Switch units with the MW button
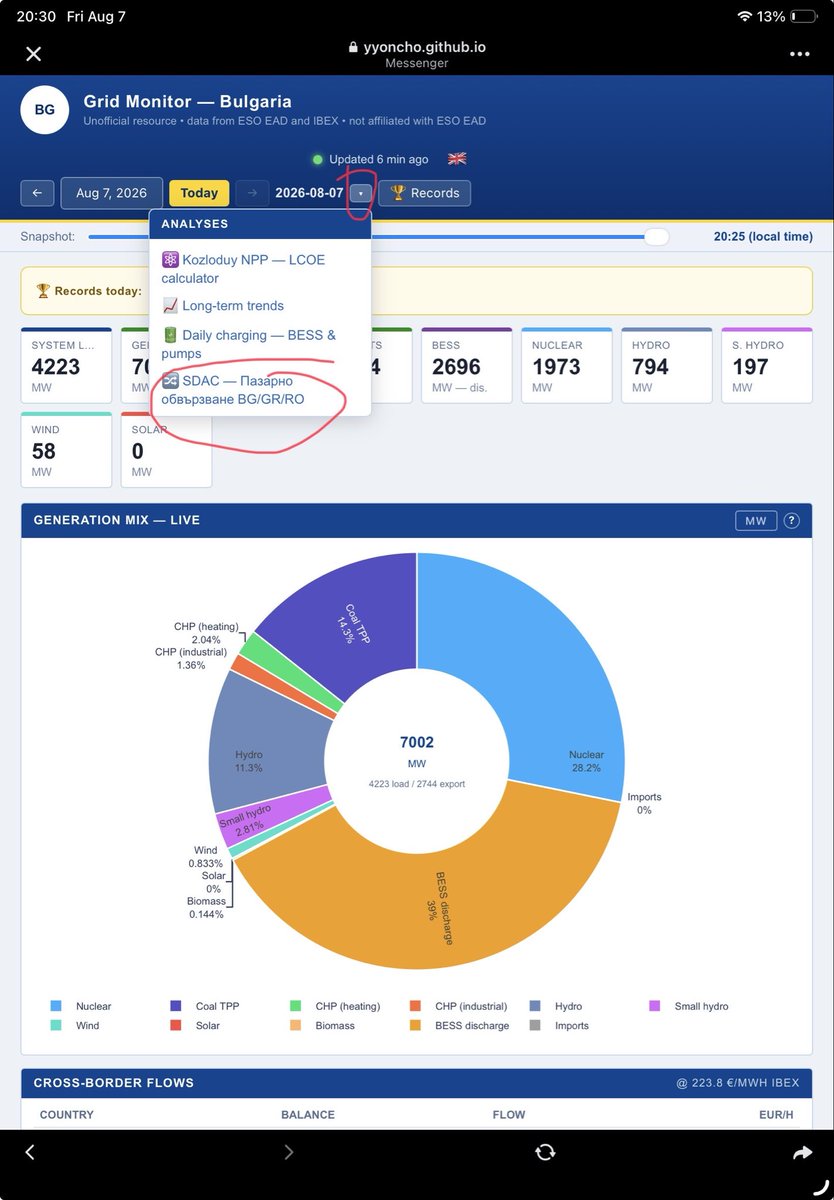Screen dimensions: 834x1200 click(x=756, y=520)
